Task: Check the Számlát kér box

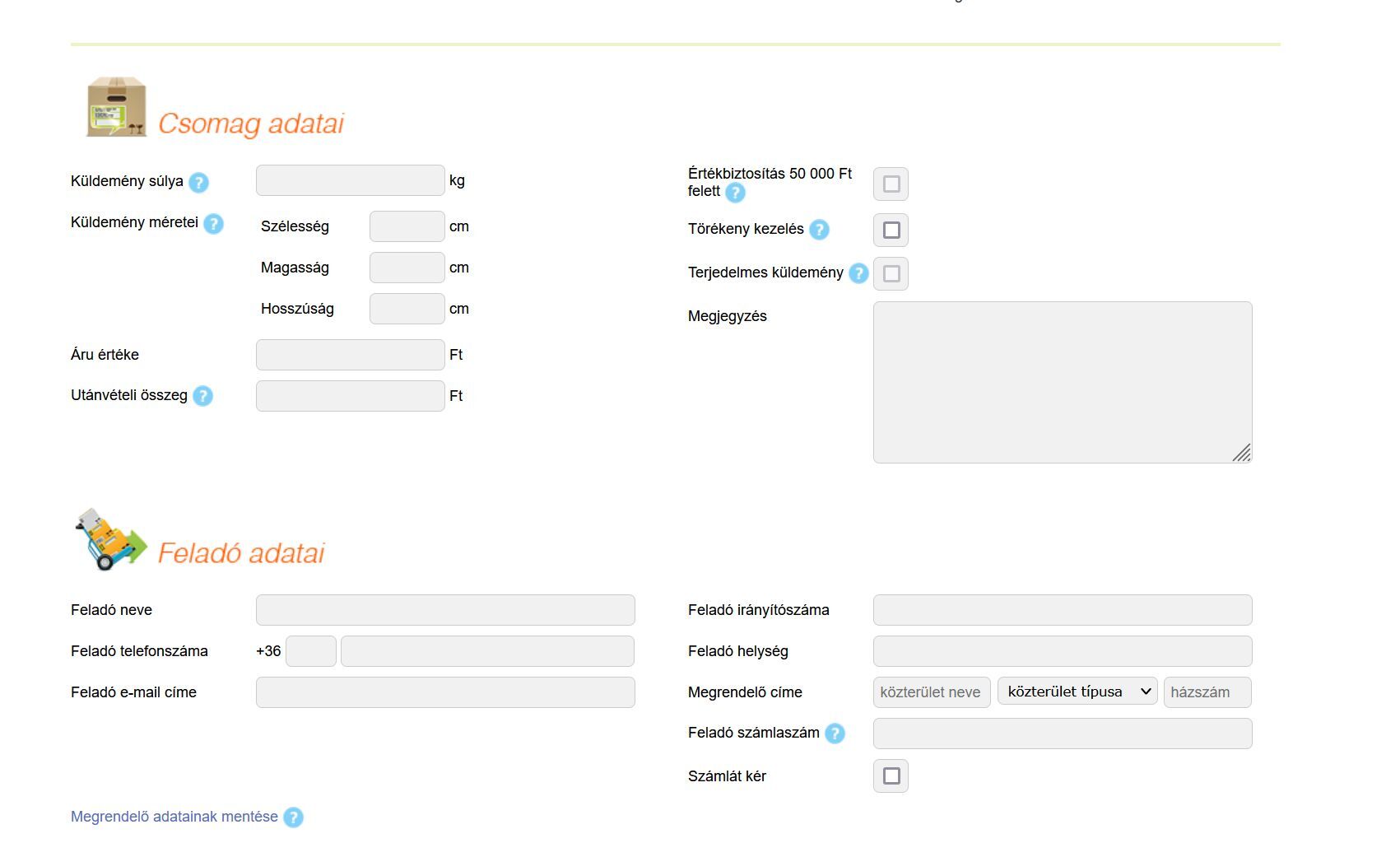Action: coord(891,775)
